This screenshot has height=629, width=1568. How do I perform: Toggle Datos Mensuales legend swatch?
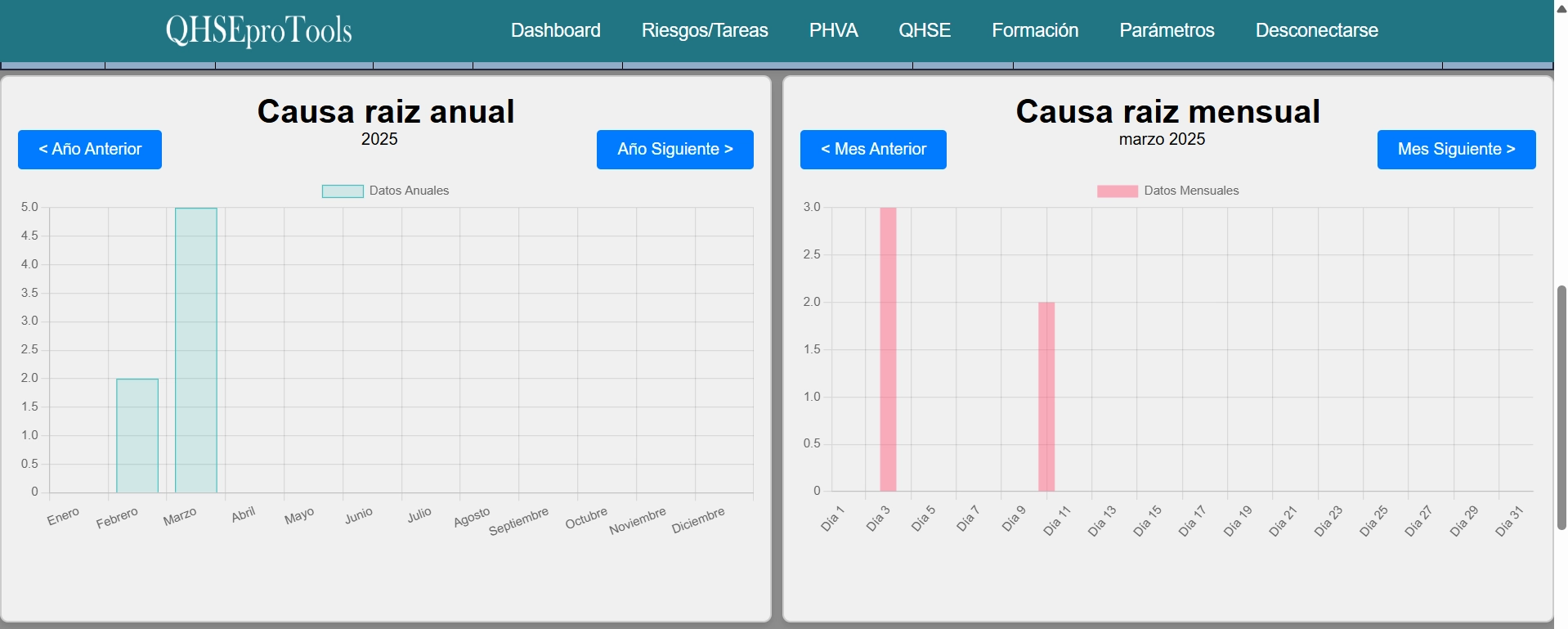click(x=1117, y=191)
